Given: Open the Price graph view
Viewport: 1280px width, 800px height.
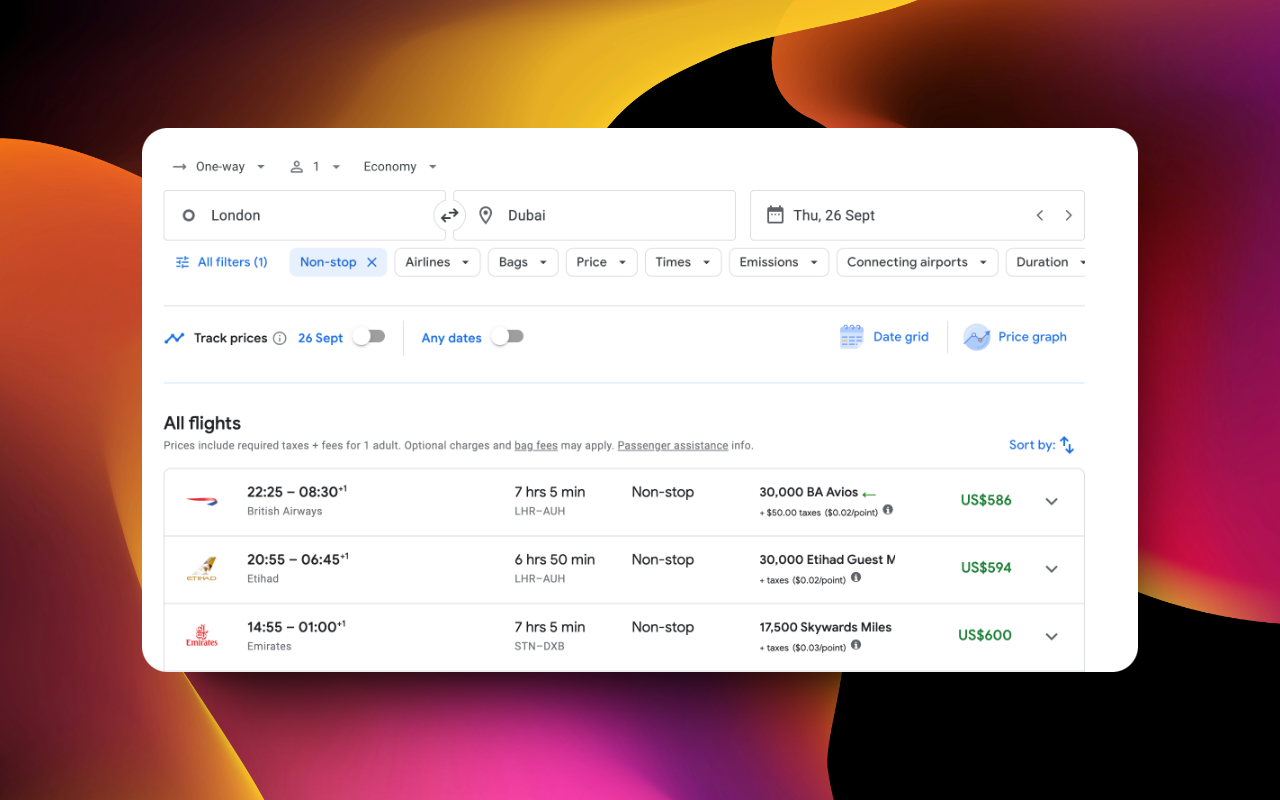Looking at the screenshot, I should click(1015, 337).
